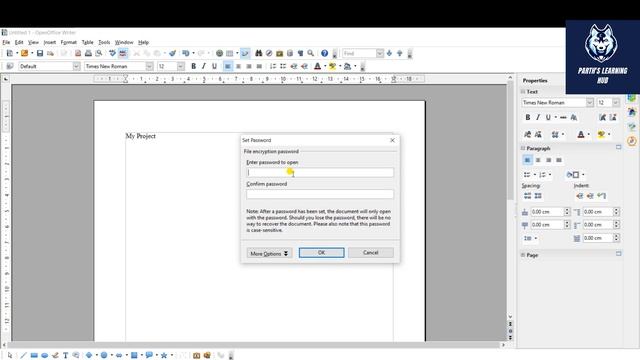640x360 pixels.
Task: Click Cancel in Set Password dialog
Action: pyautogui.click(x=371, y=253)
